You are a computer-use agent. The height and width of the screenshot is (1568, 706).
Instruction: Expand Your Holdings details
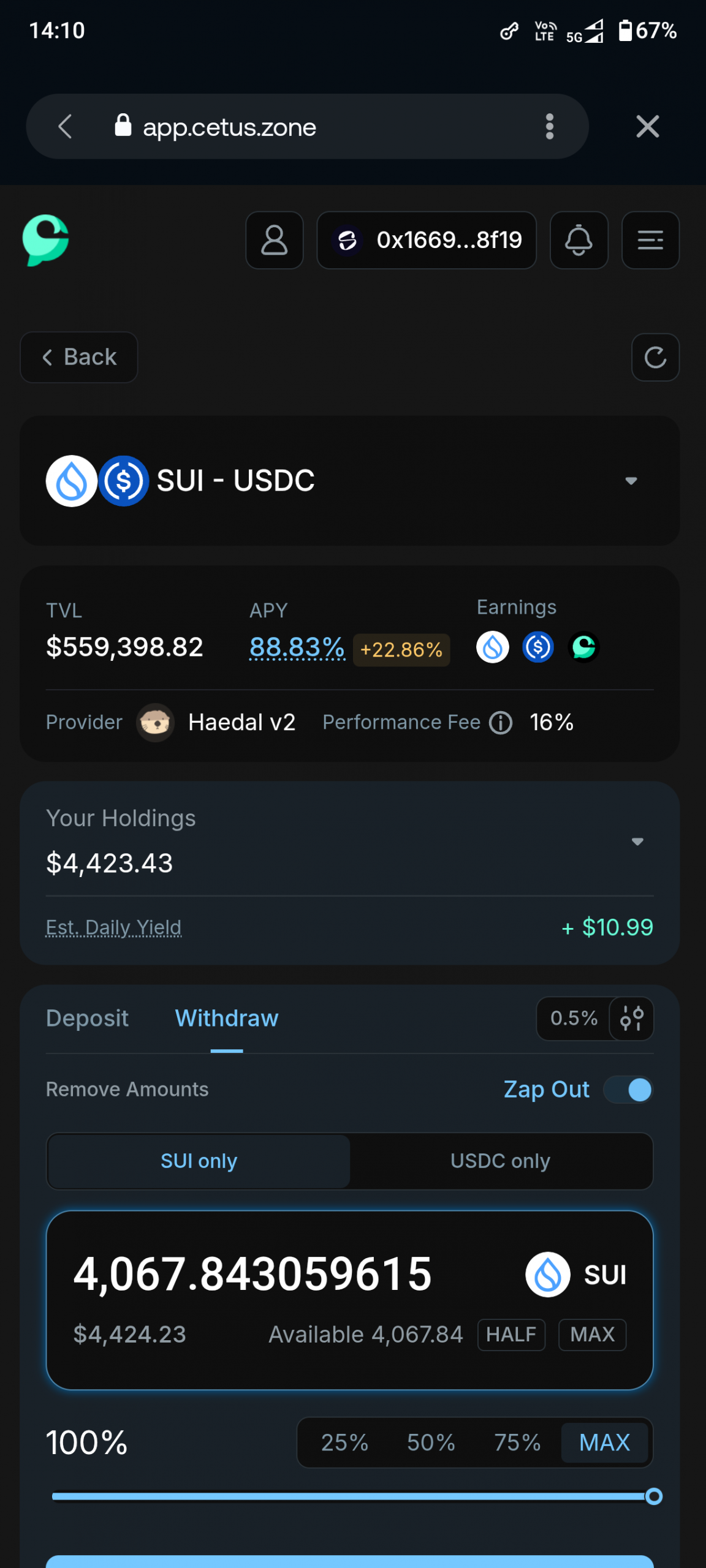[x=637, y=842]
